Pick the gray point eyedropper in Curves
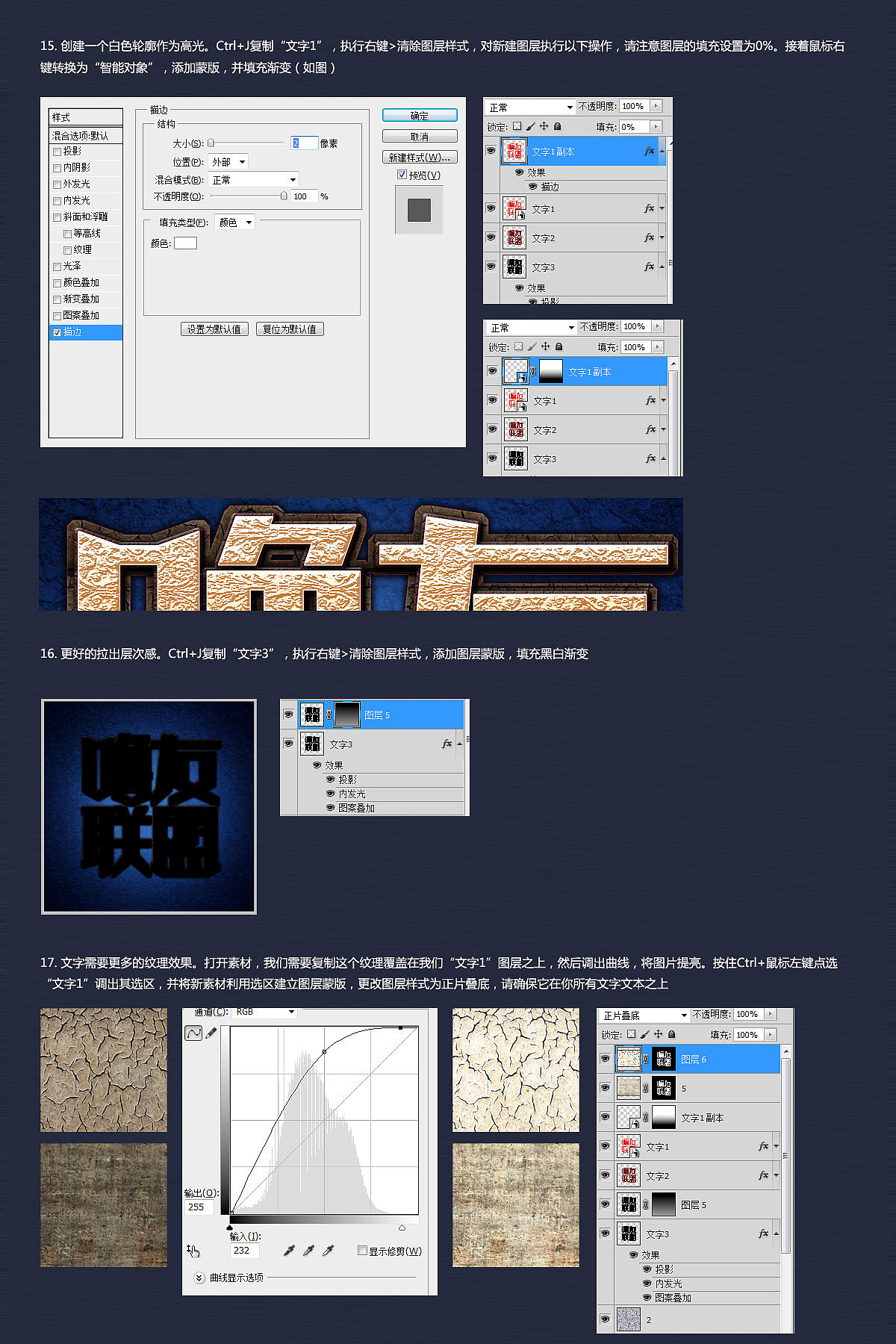 coord(308,1250)
